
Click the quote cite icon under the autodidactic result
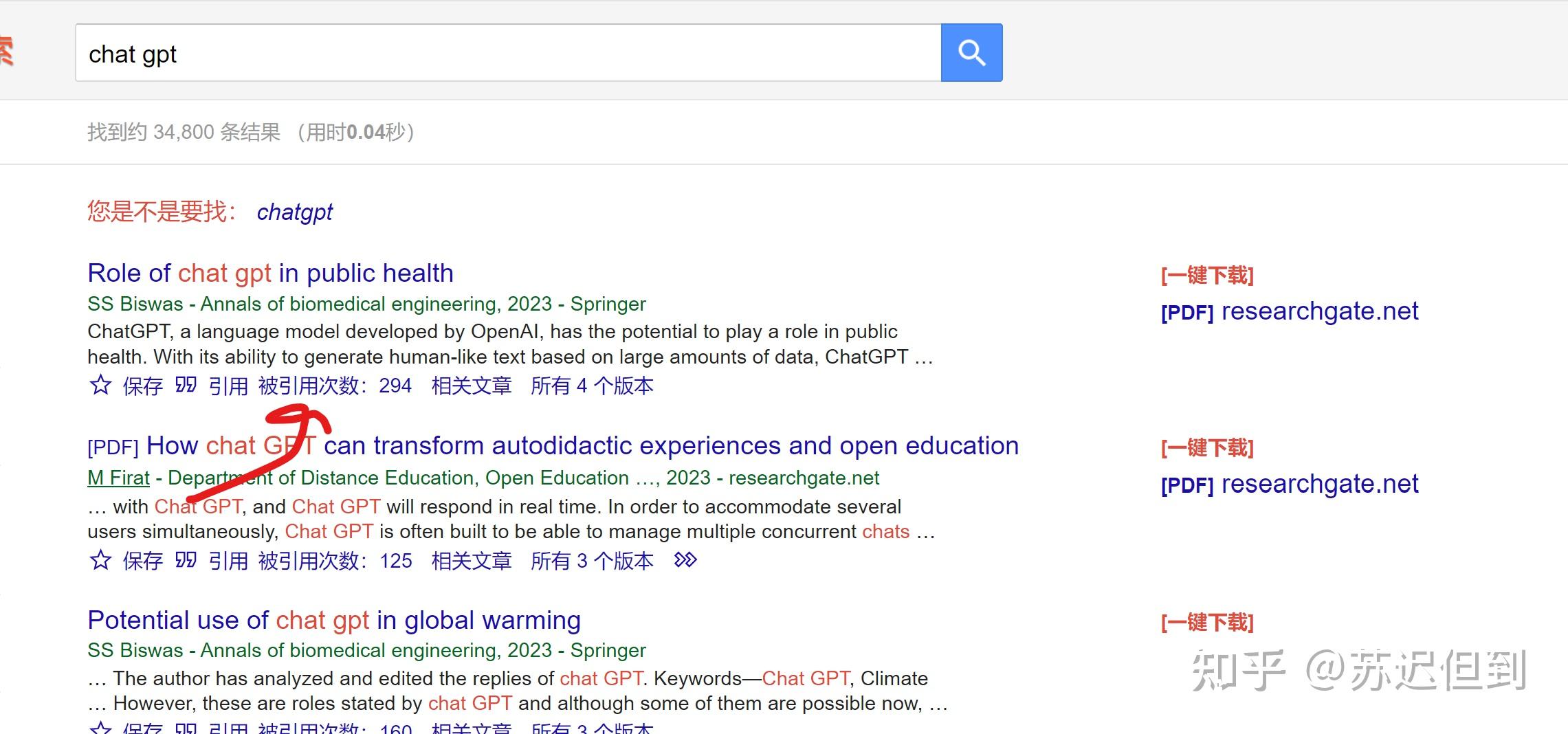pos(186,561)
